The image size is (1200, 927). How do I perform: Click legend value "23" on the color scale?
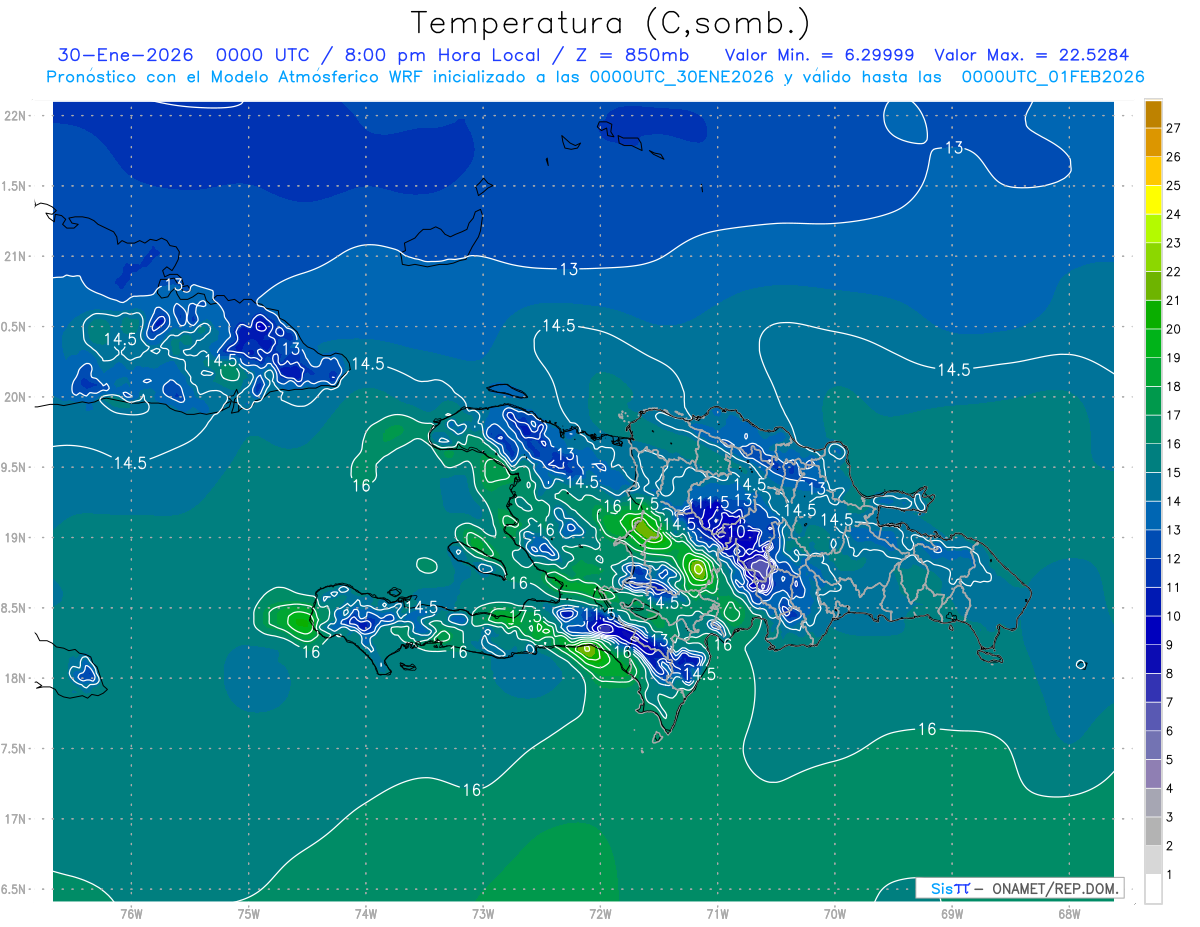(x=1173, y=243)
